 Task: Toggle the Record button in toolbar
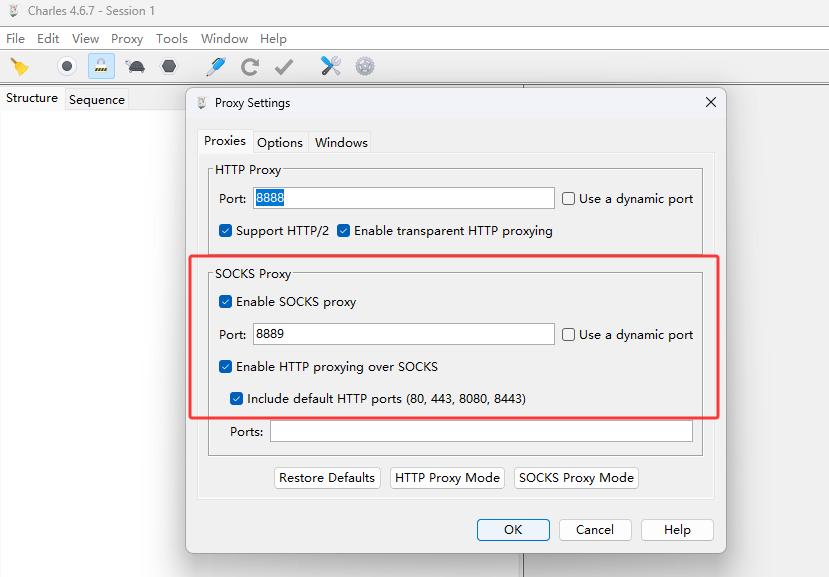[67, 66]
